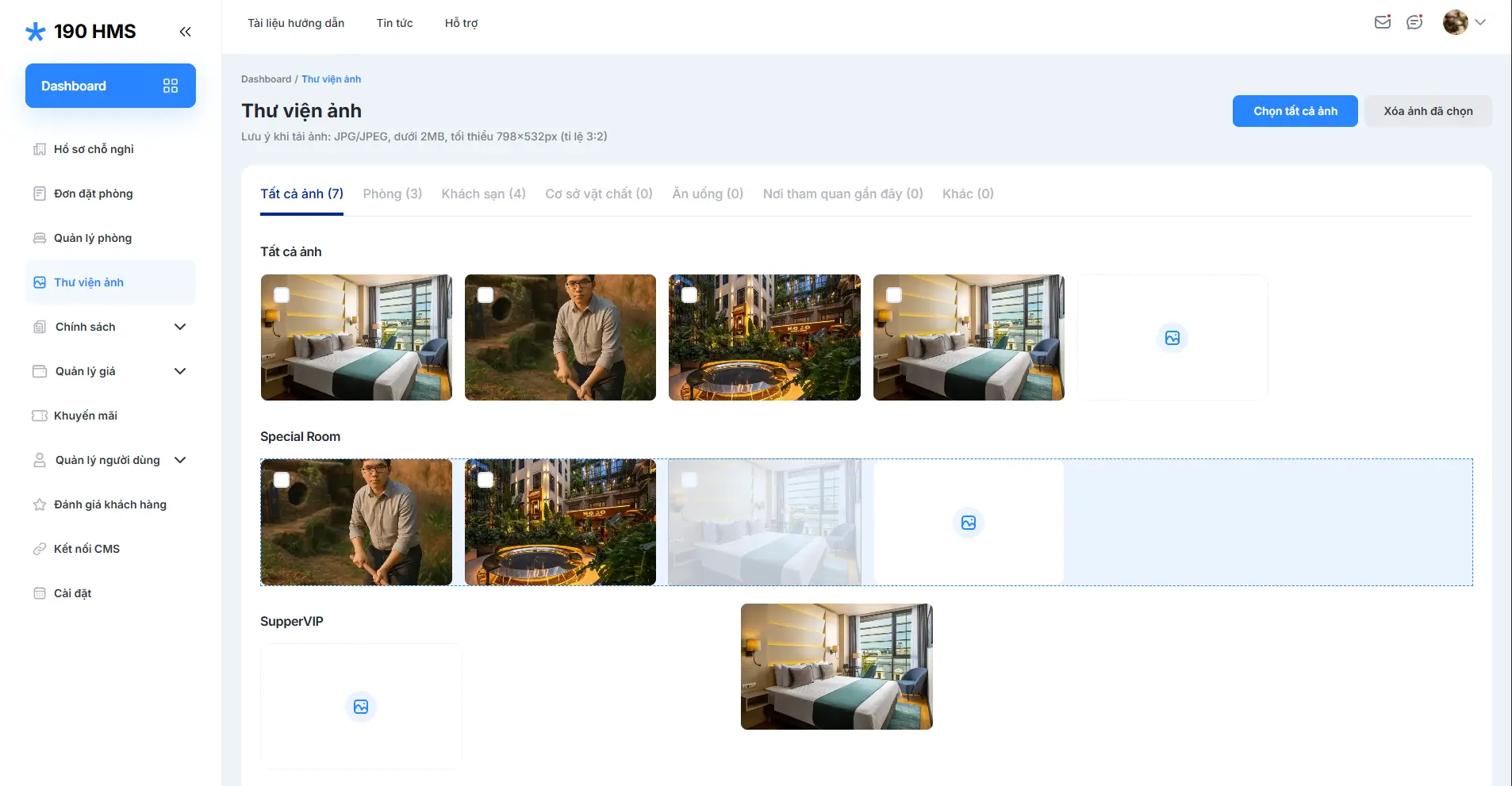Open the user profile dropdown arrow
Image resolution: width=1512 pixels, height=786 pixels.
1480,22
